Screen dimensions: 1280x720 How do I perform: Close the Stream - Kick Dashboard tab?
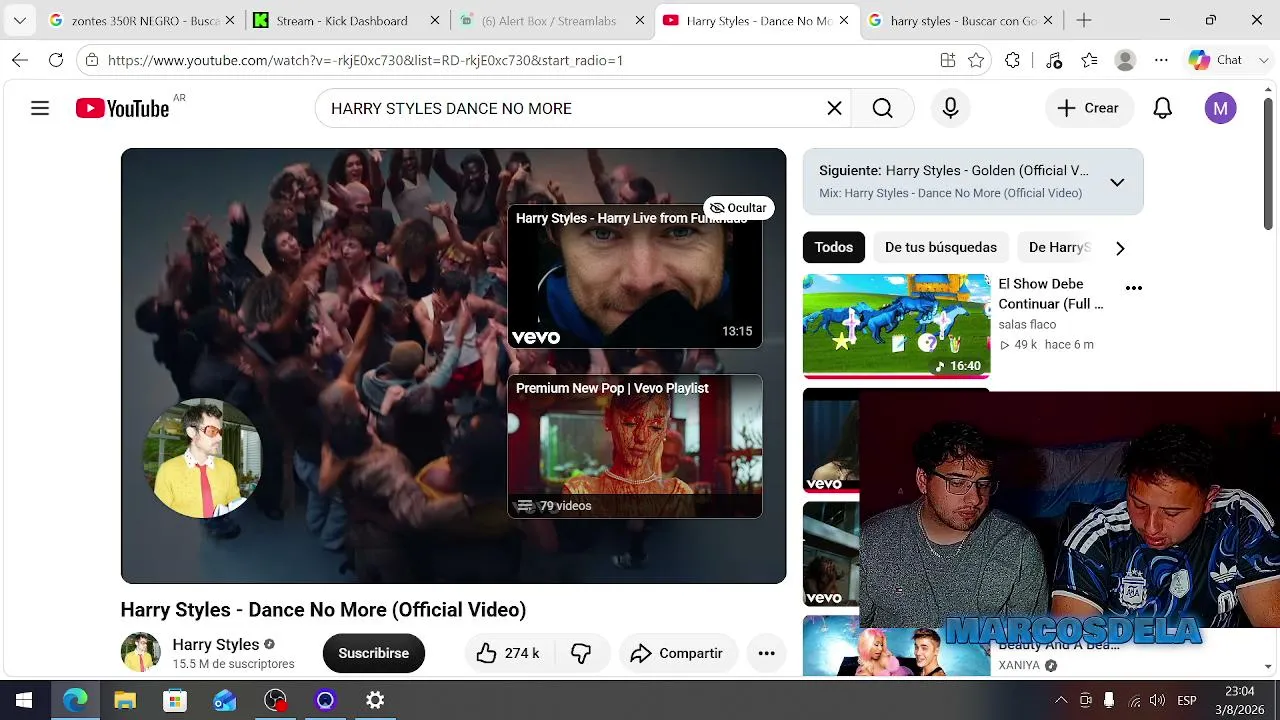point(435,20)
